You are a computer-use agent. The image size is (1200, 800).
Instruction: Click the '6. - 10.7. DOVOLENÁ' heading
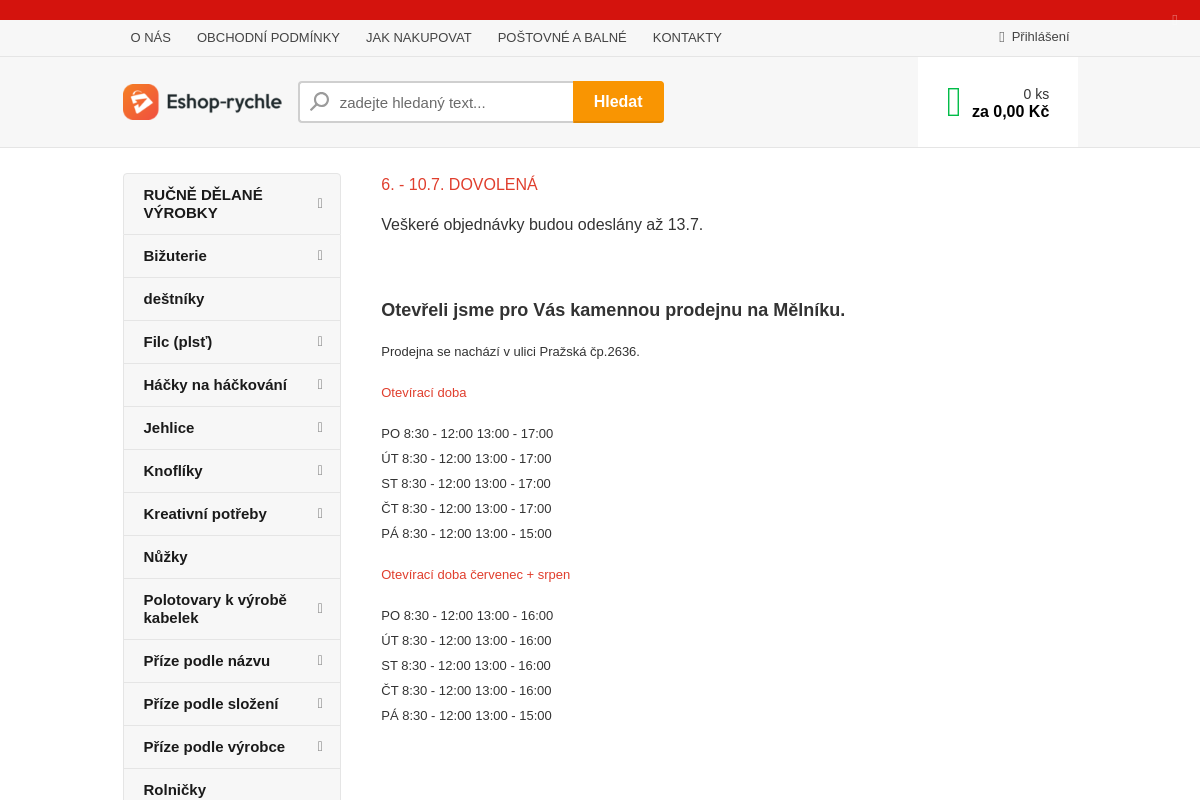(459, 185)
